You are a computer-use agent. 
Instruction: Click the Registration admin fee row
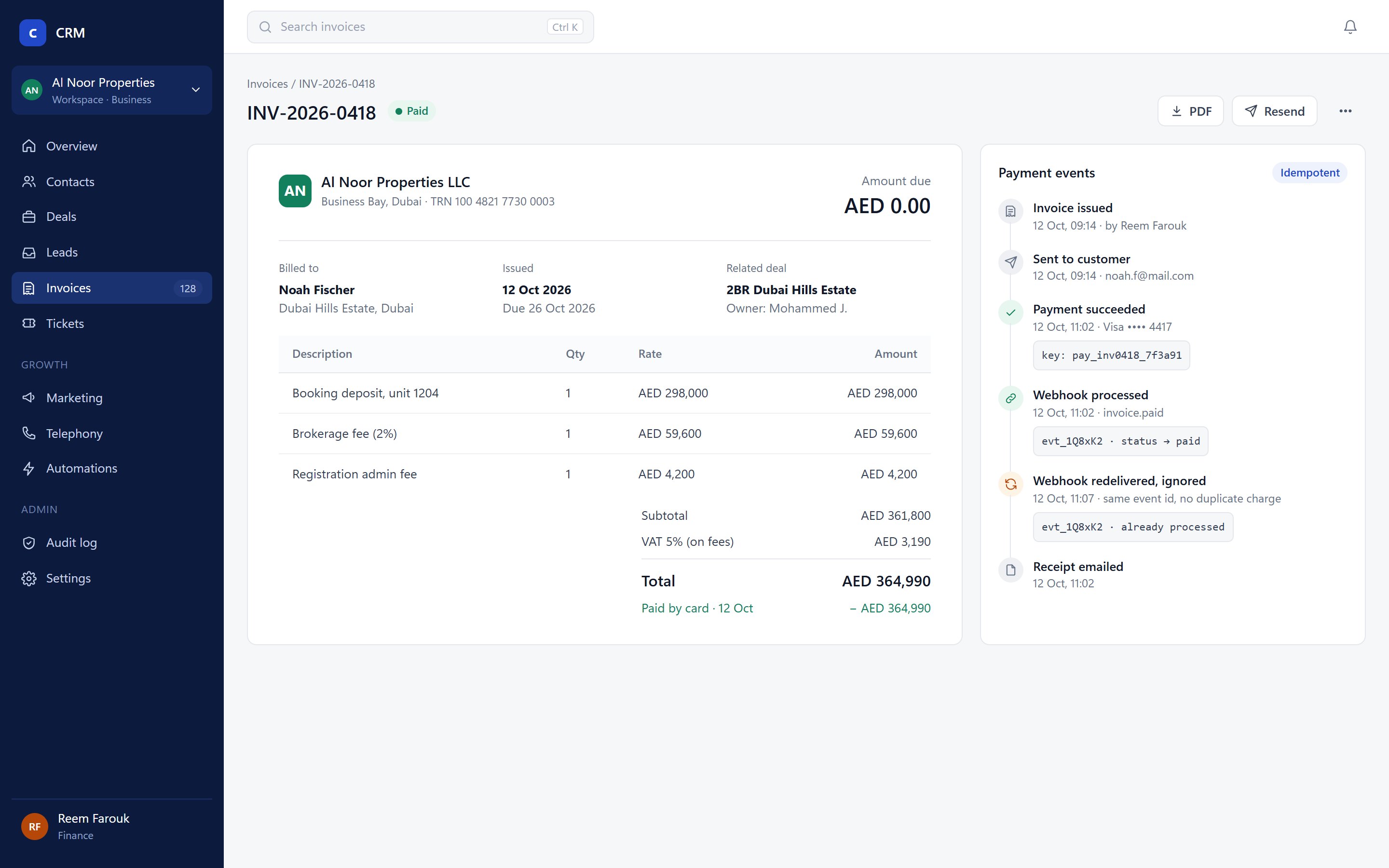(604, 474)
